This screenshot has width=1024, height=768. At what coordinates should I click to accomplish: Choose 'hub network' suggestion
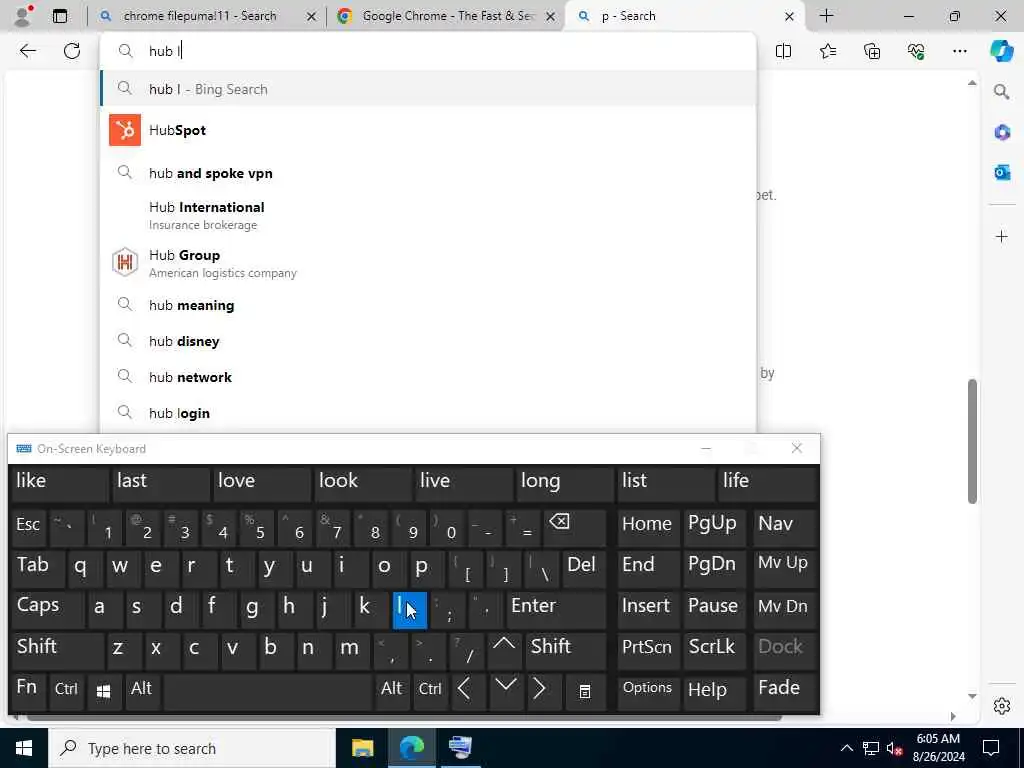[428, 377]
